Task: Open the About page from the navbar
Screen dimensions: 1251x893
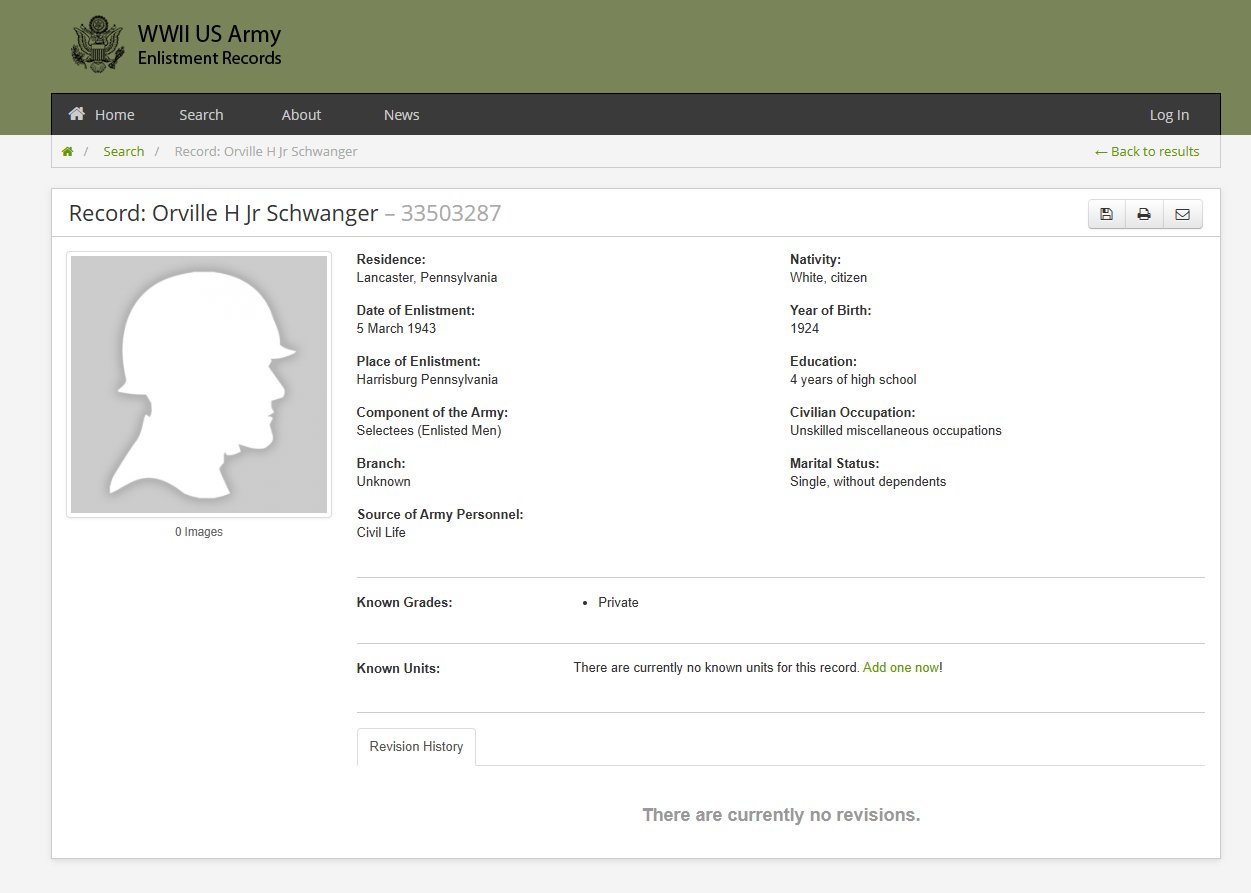Action: 301,114
